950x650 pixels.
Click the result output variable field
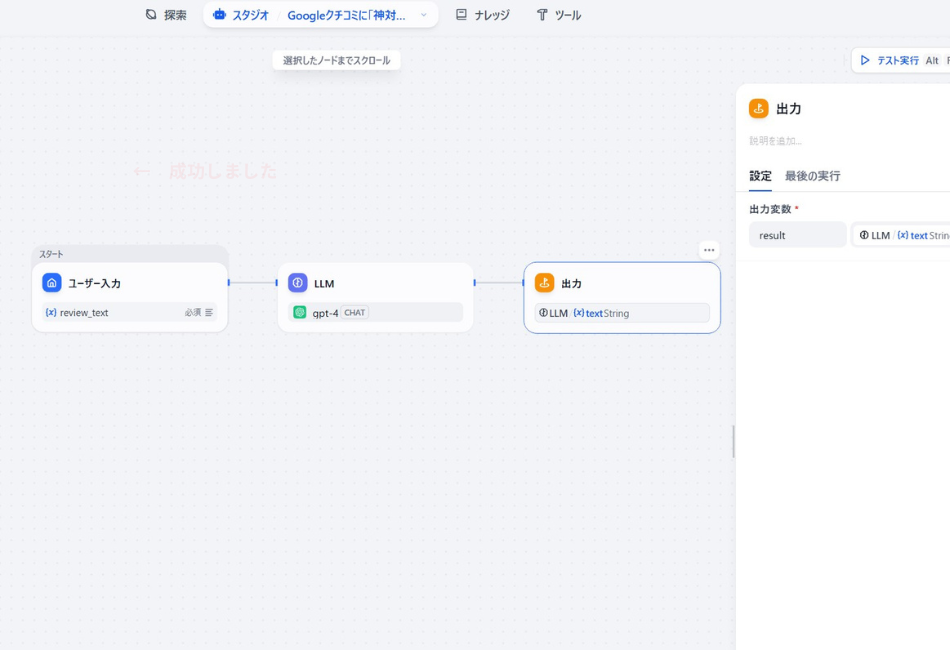click(x=797, y=234)
